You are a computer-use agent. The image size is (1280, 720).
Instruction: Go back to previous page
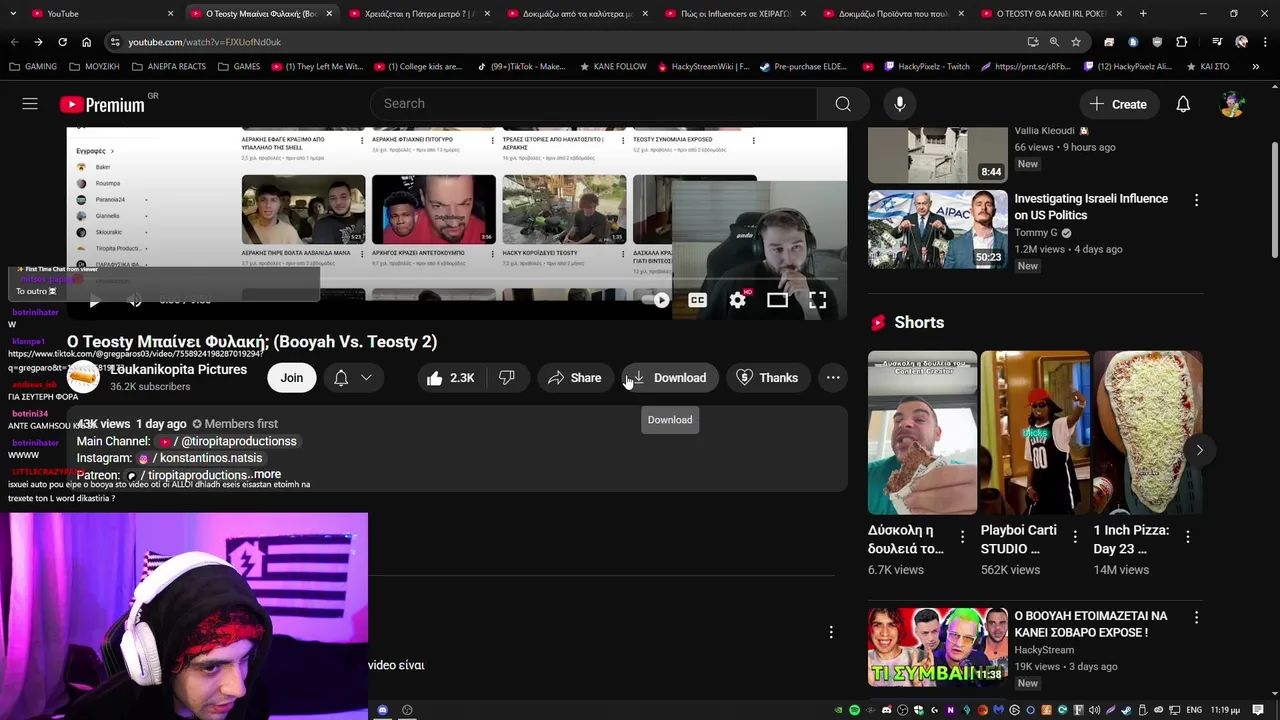pyautogui.click(x=14, y=42)
